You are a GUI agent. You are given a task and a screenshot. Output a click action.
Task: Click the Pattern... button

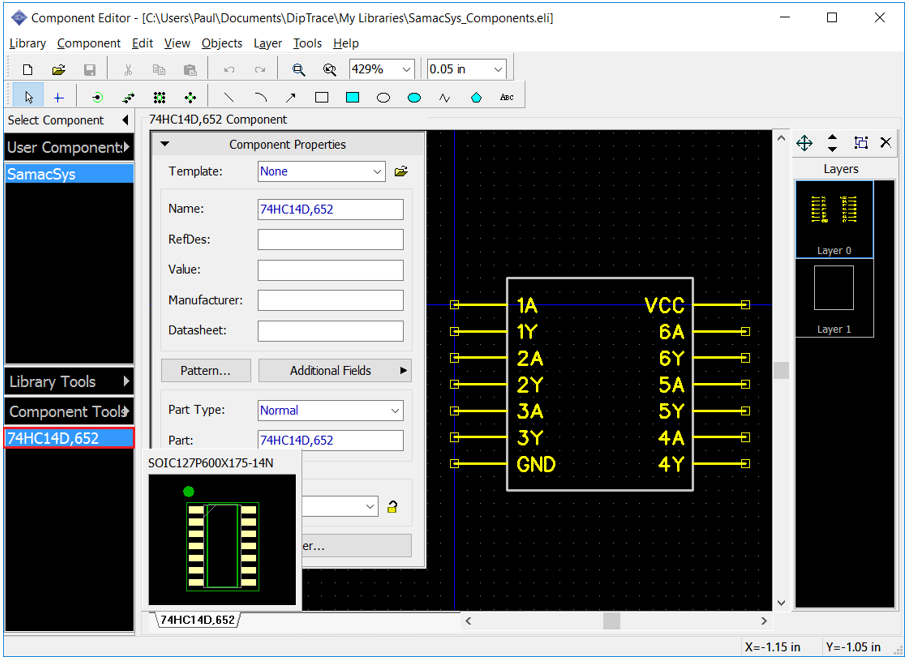(x=206, y=371)
